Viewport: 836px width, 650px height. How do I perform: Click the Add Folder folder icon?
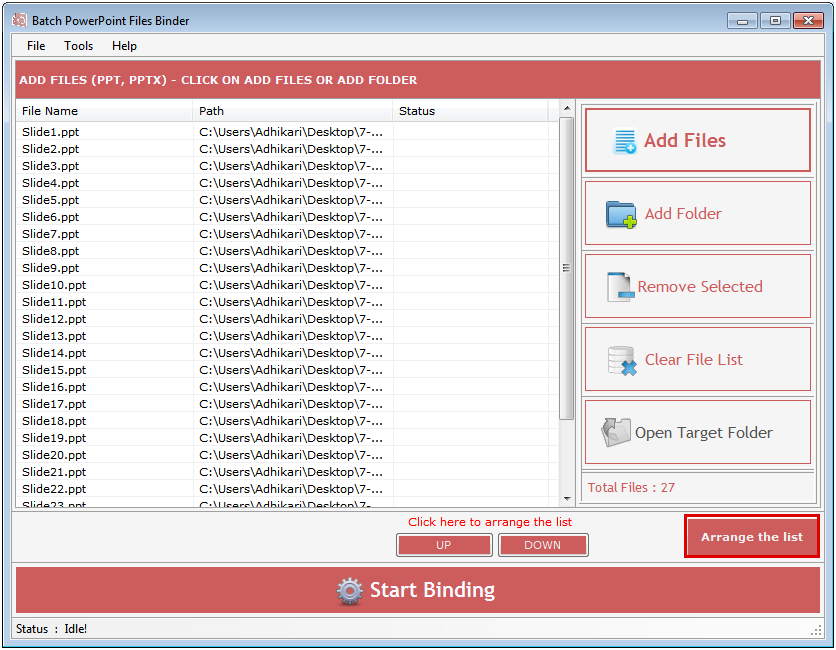(x=621, y=214)
